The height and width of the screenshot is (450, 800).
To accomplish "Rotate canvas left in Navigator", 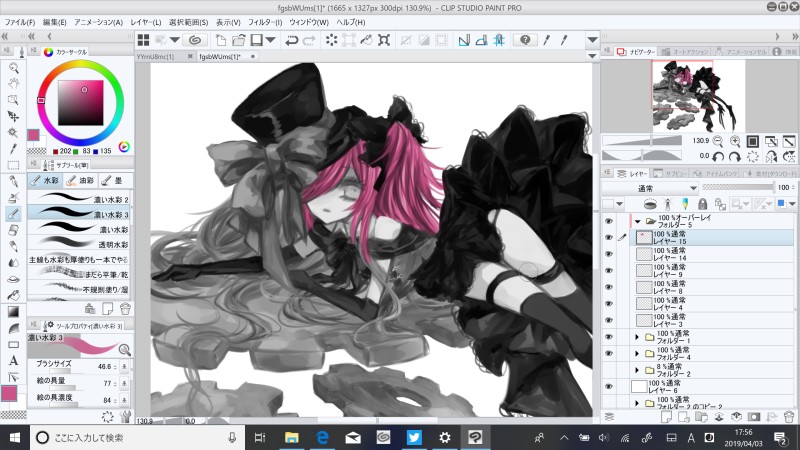I will (x=718, y=157).
